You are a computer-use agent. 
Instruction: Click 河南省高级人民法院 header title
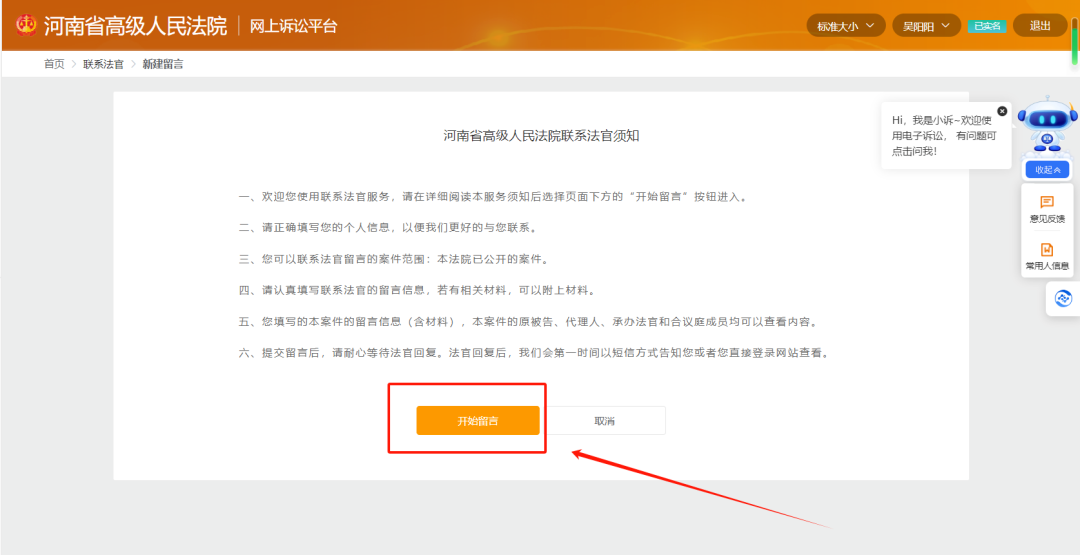(x=136, y=26)
